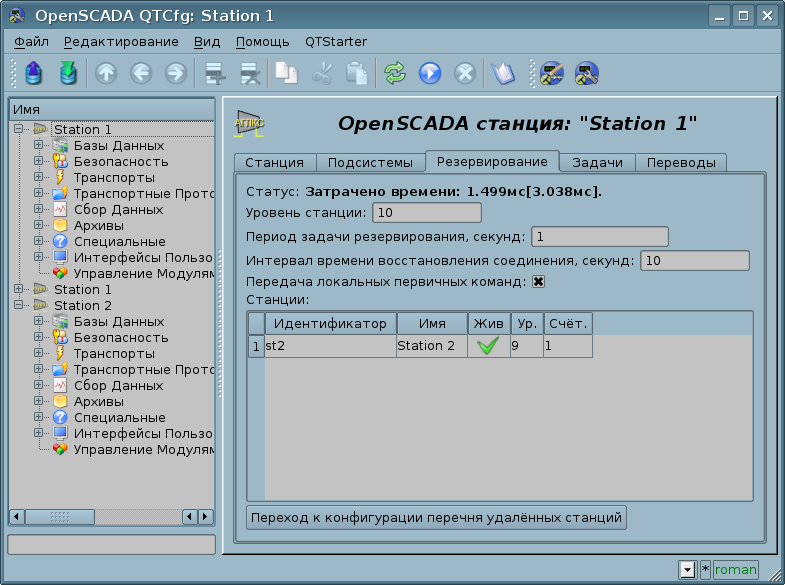
Task: Expand 'Базы Данных' under the first Station 1
Action: [38, 146]
